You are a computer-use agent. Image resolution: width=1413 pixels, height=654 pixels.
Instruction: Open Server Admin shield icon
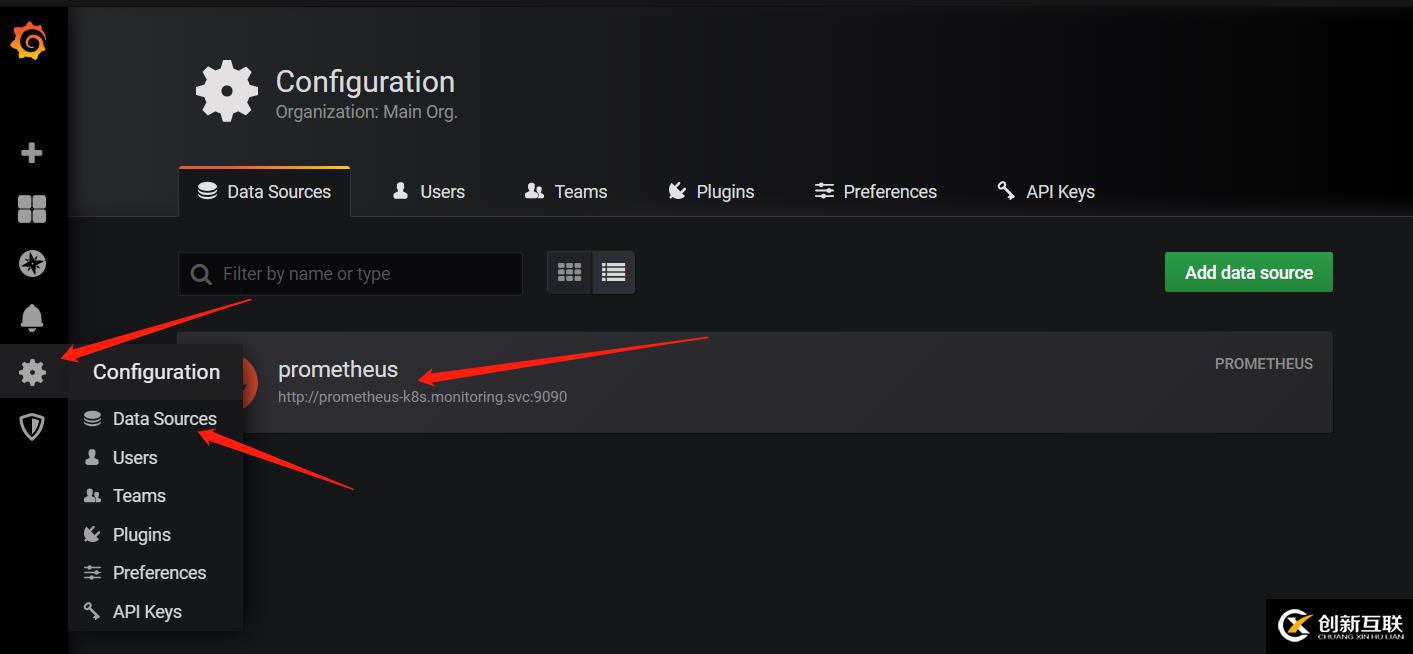(32, 427)
